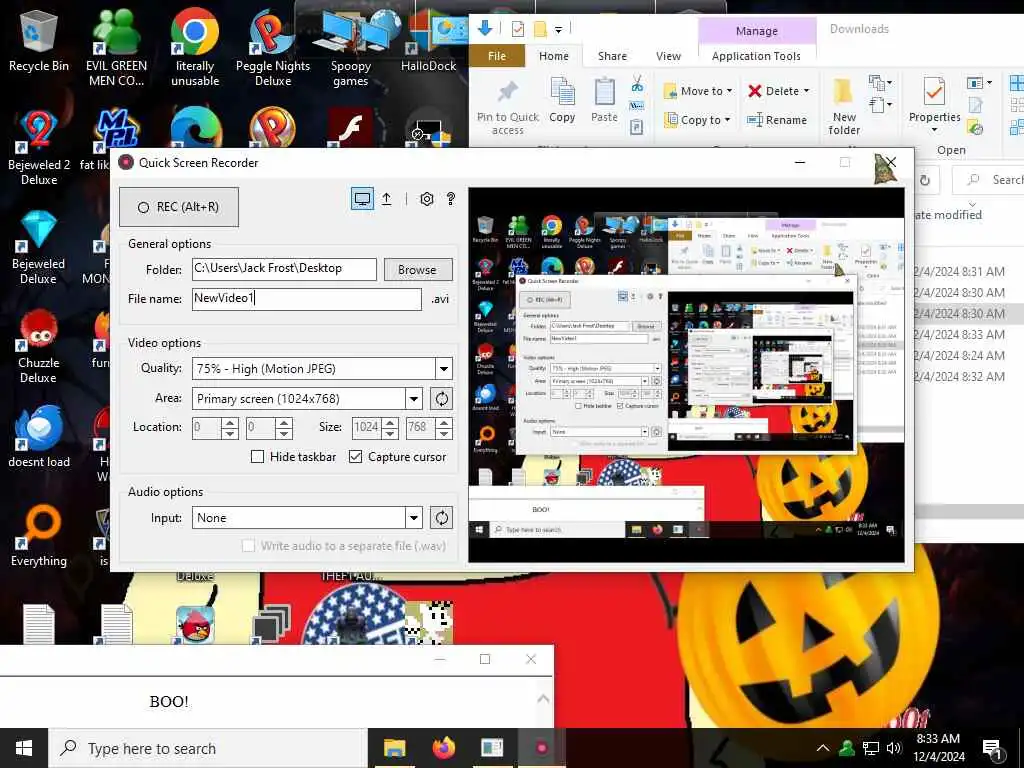Create a New folder in Explorer
Image resolution: width=1024 pixels, height=768 pixels.
844,106
